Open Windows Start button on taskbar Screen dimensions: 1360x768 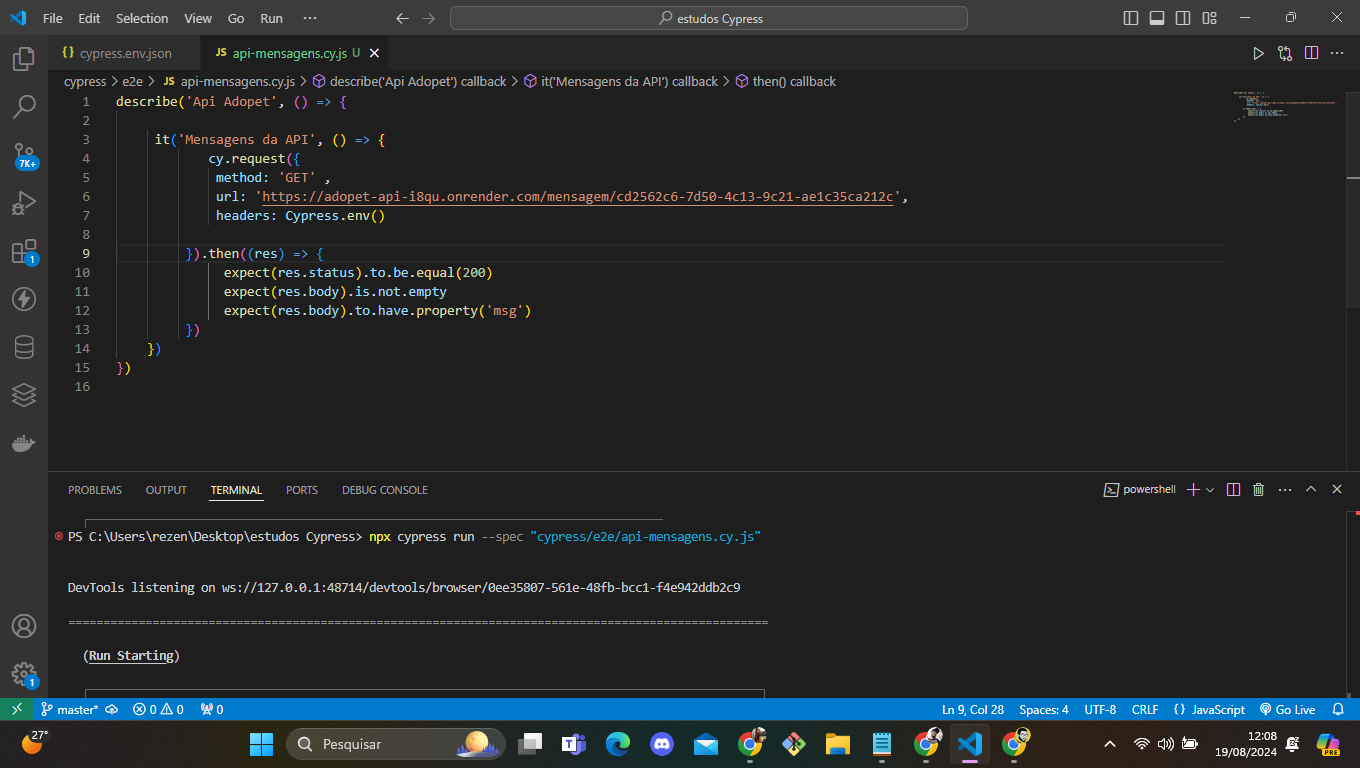tap(262, 743)
